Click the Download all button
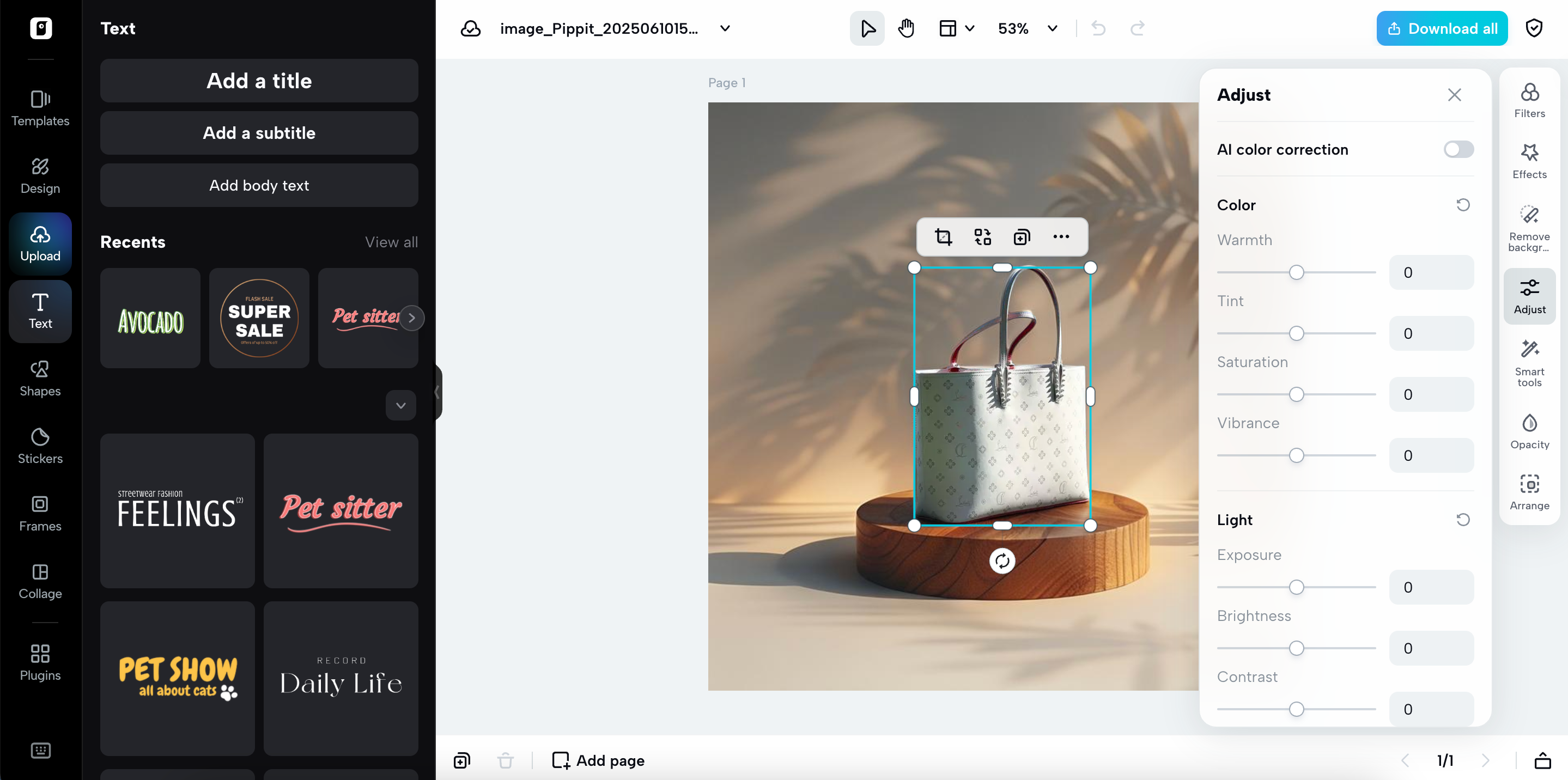This screenshot has height=780, width=1568. 1442,28
